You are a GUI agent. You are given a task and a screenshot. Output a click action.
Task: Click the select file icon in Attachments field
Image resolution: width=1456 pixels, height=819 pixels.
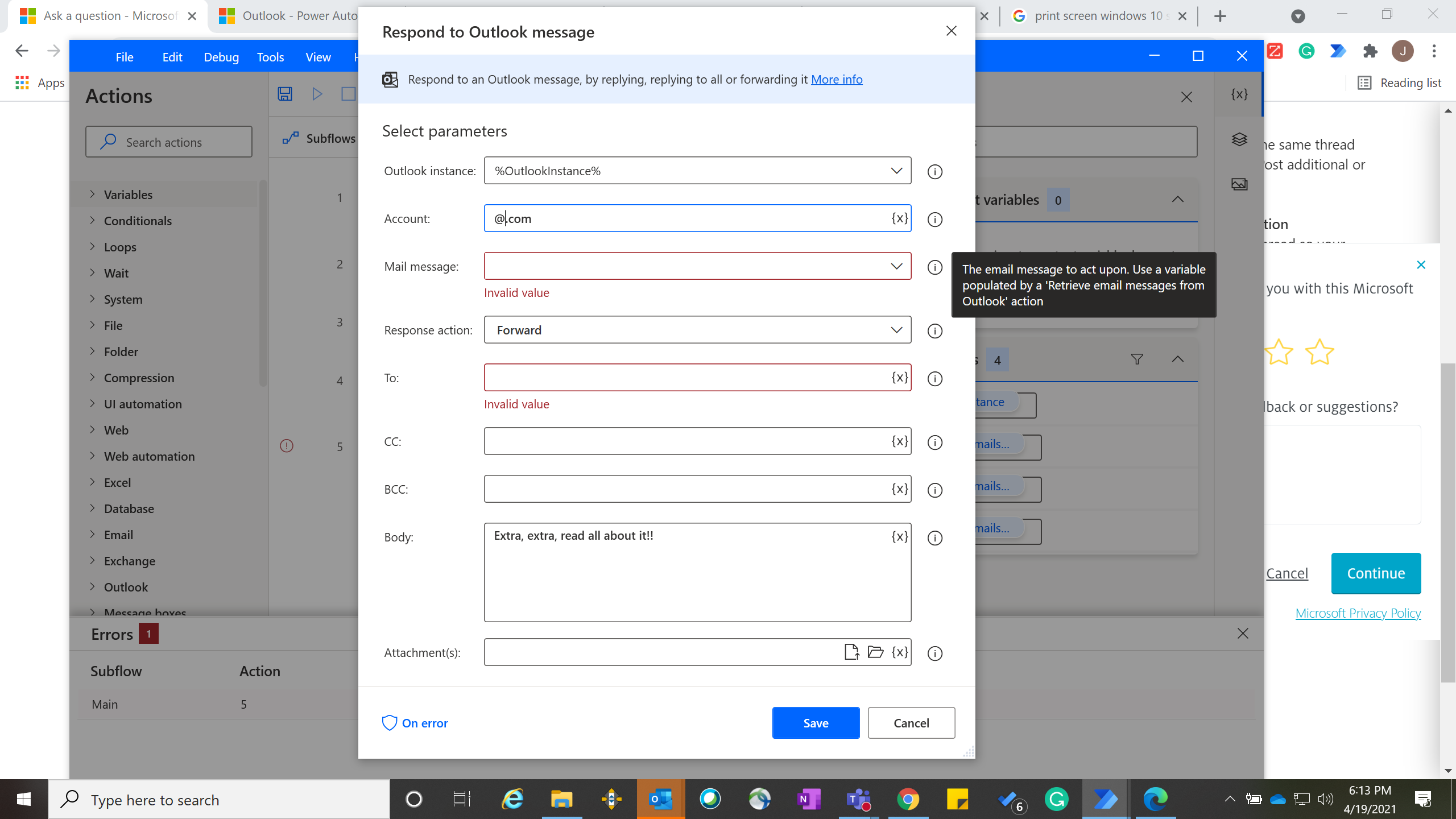(851, 652)
